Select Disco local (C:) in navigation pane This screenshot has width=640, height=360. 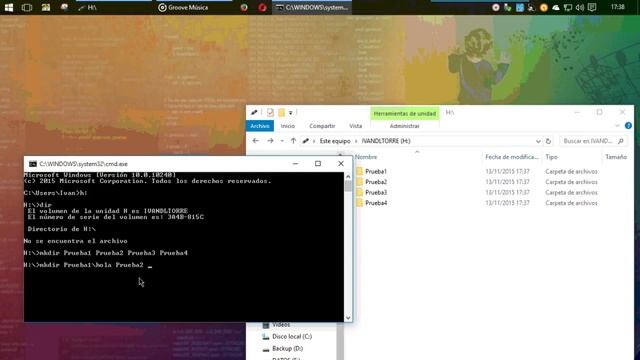(x=292, y=337)
